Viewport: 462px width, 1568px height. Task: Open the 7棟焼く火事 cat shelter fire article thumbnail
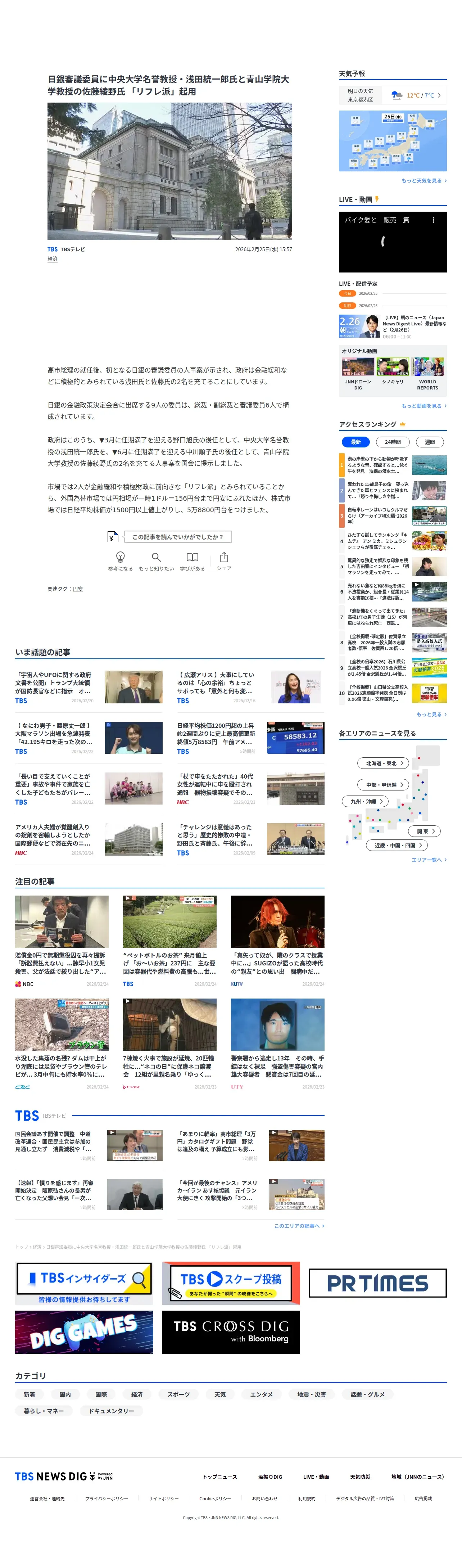[x=170, y=1024]
